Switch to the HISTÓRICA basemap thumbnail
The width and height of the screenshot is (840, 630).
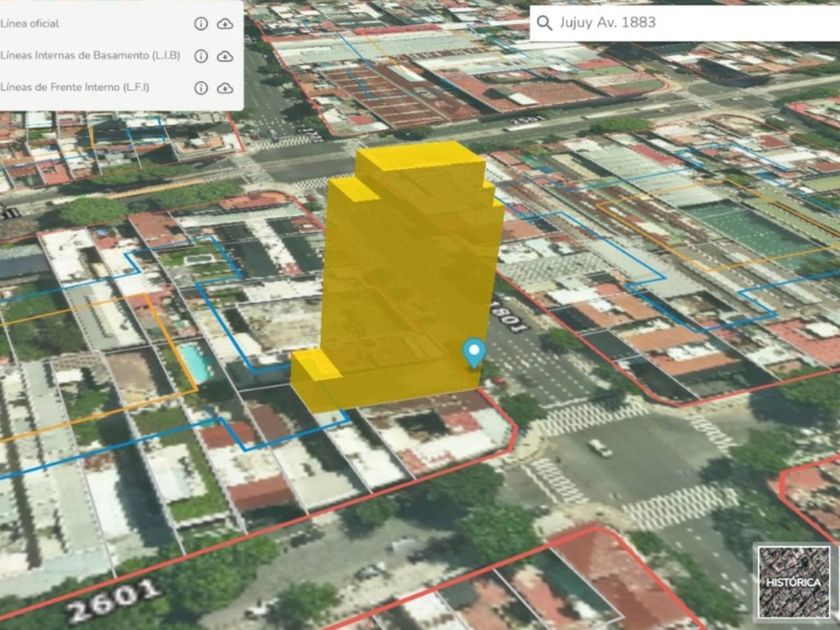click(793, 581)
